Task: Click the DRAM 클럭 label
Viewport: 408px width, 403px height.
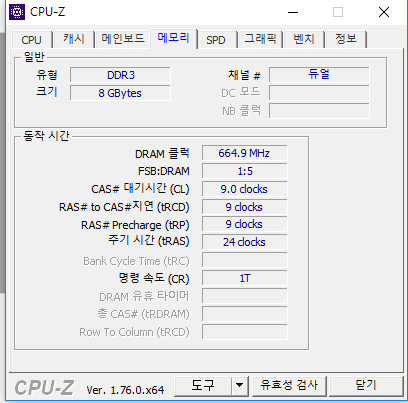Action: pyautogui.click(x=162, y=154)
